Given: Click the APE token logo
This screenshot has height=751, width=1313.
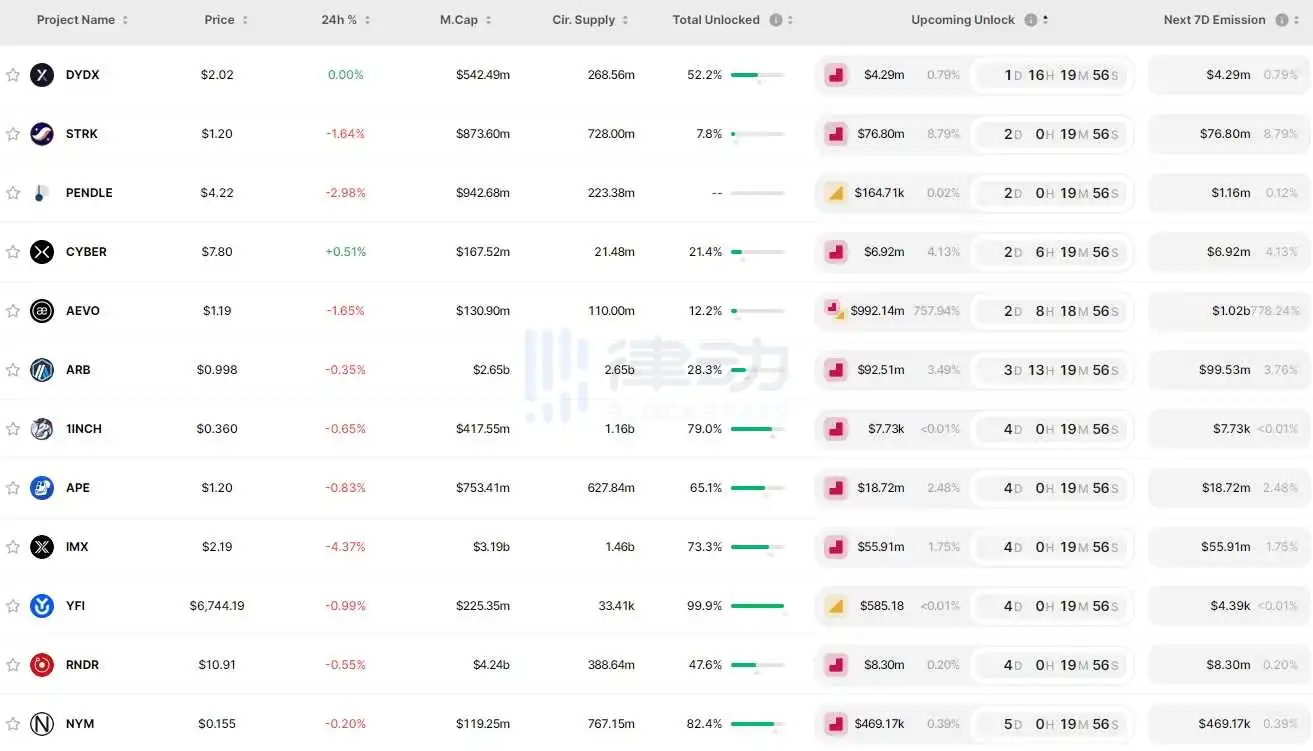Looking at the screenshot, I should pyautogui.click(x=42, y=488).
